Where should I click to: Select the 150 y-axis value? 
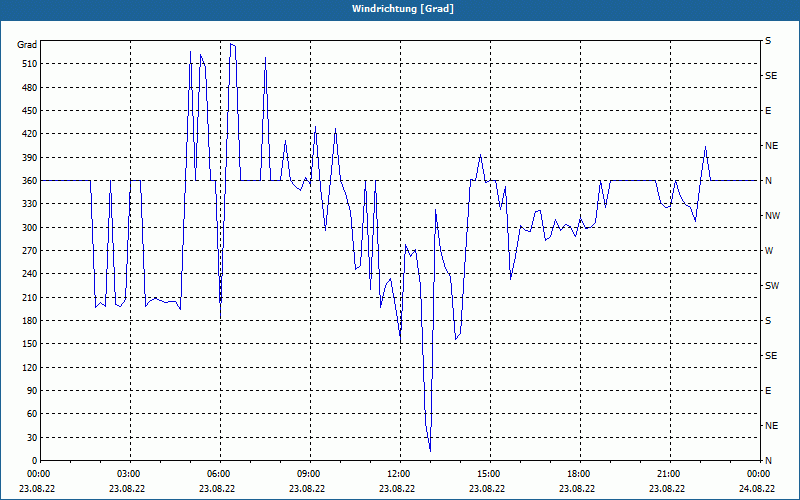point(30,344)
